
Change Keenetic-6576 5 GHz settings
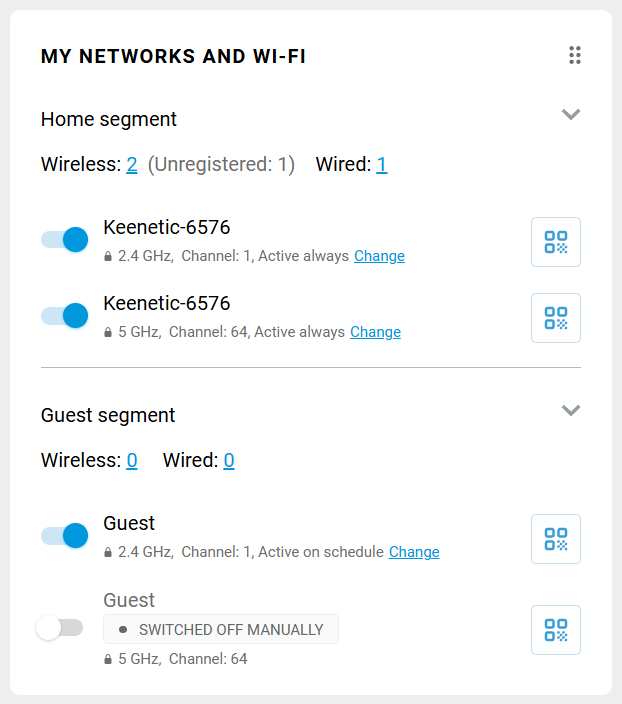[x=375, y=332]
